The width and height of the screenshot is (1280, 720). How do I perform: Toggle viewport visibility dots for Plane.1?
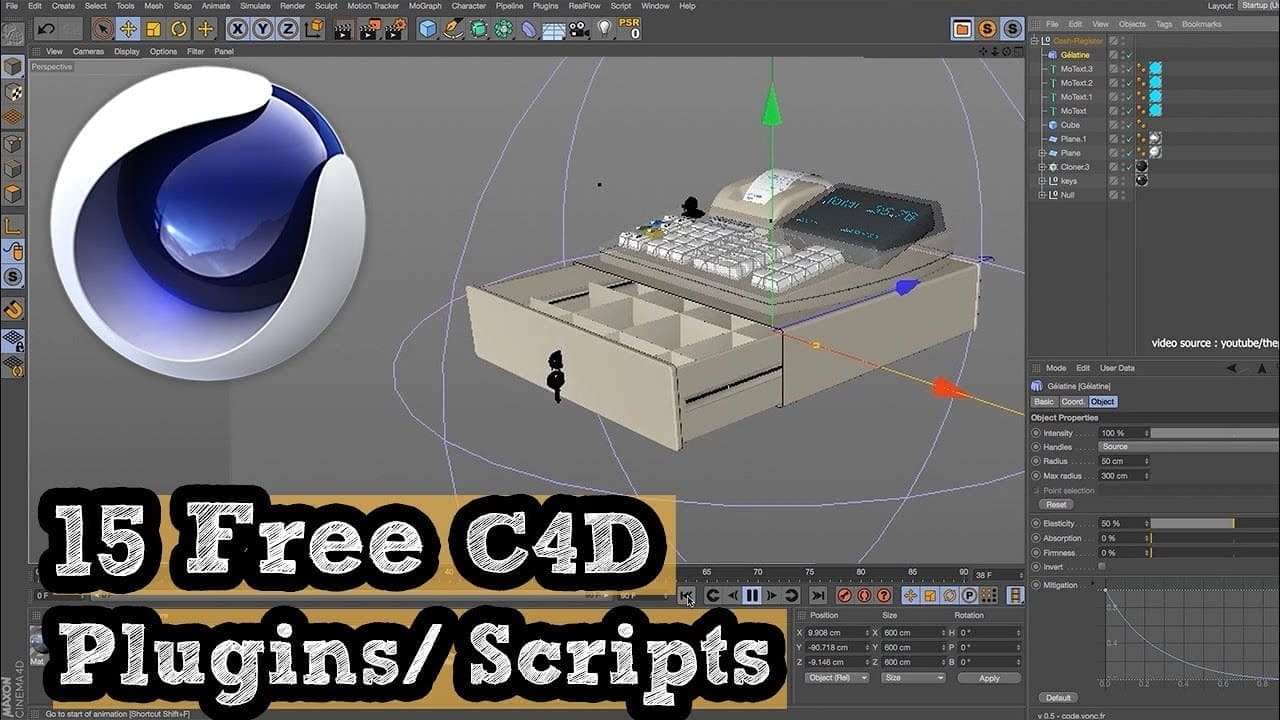point(1122,139)
